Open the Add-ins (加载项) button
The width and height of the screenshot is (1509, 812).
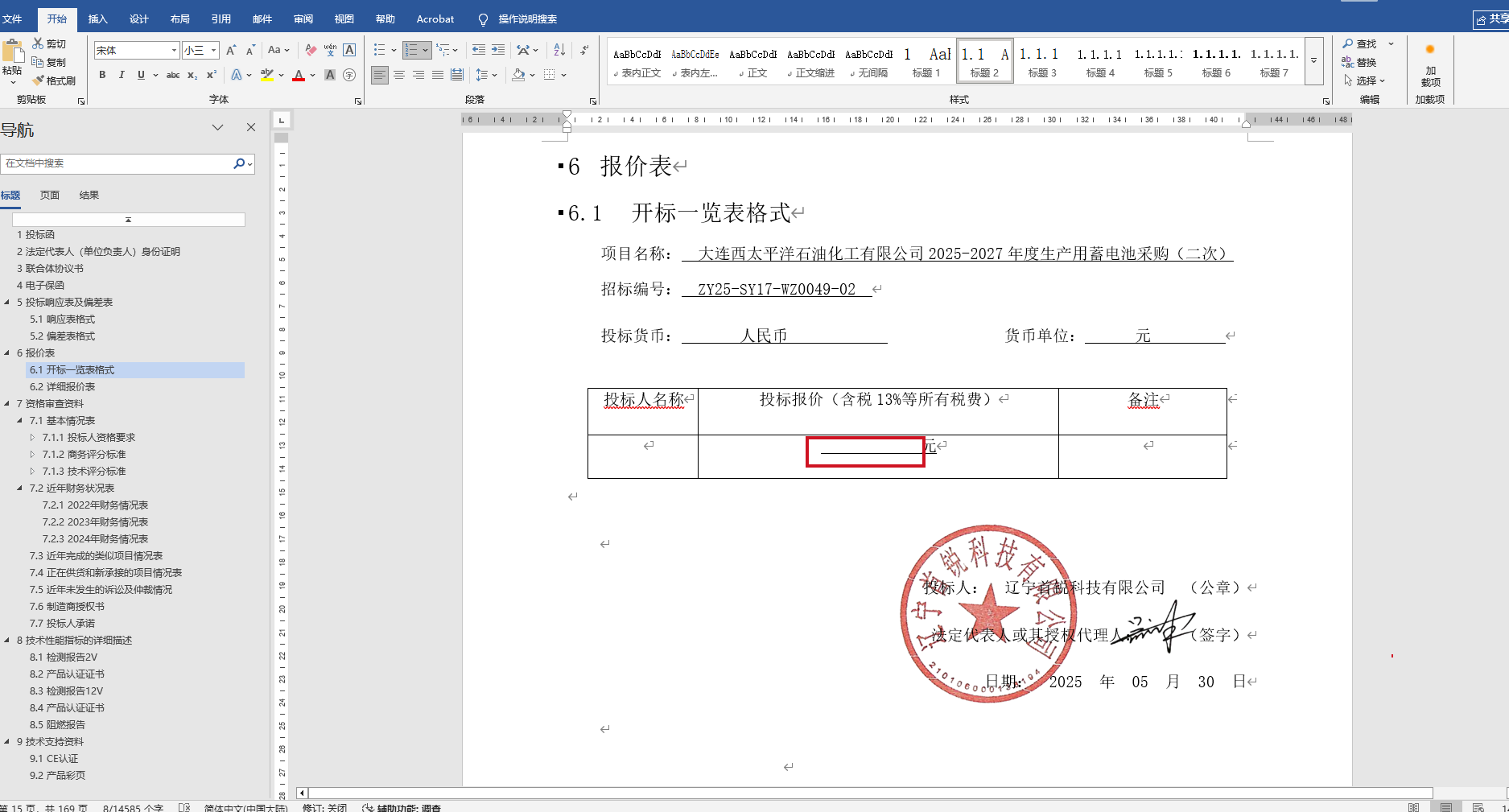1430,67
